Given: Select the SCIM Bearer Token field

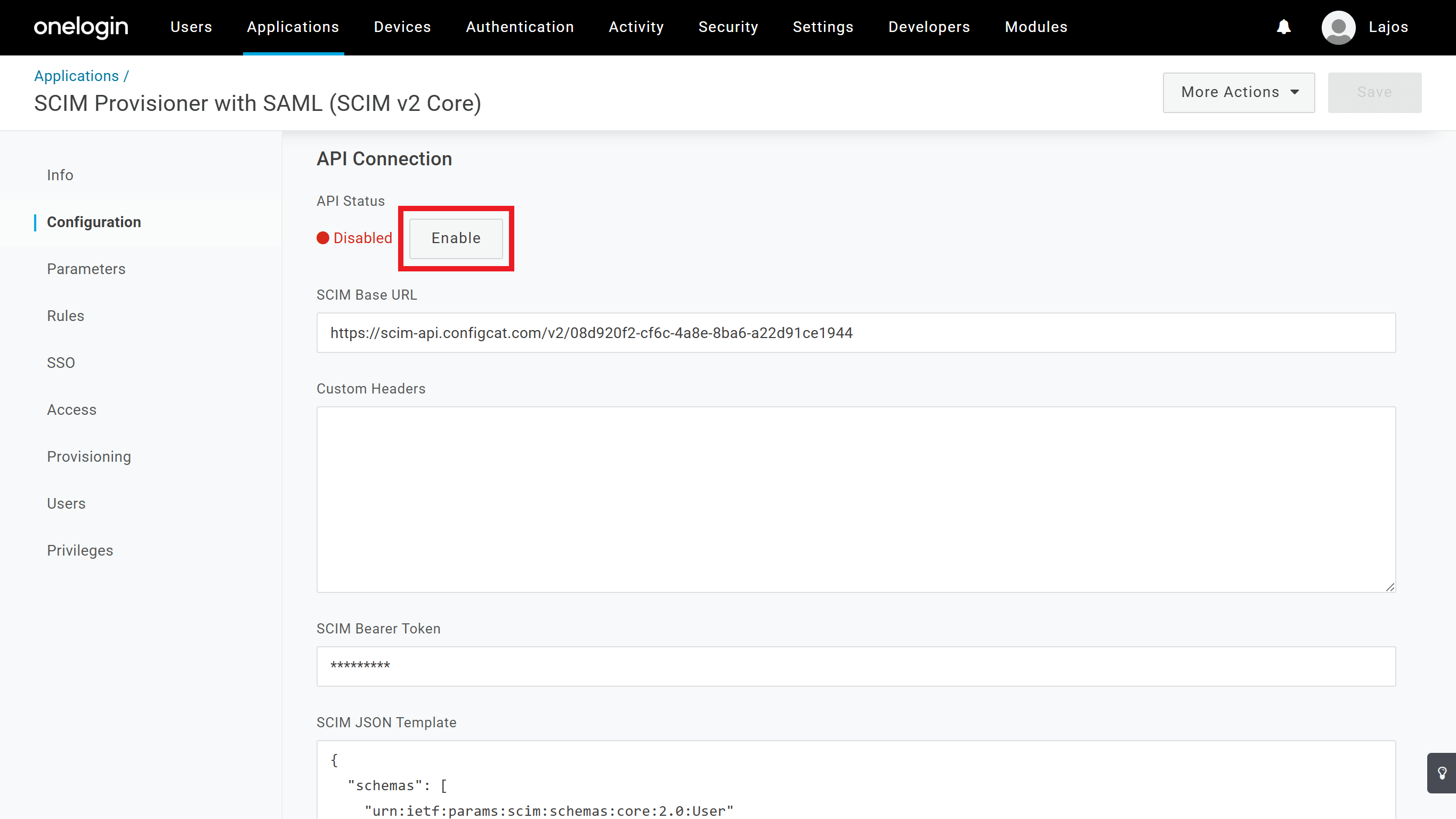Looking at the screenshot, I should click(x=855, y=666).
